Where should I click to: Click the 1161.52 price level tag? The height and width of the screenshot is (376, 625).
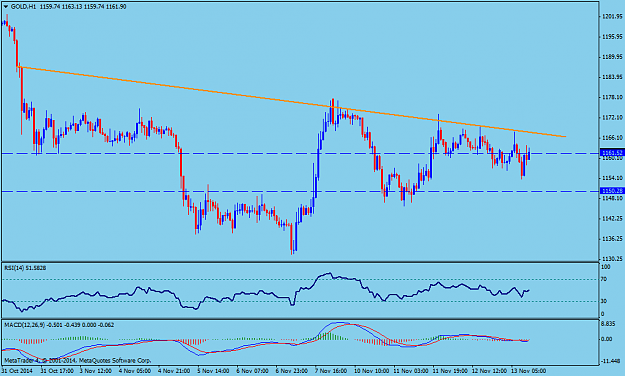(612, 153)
